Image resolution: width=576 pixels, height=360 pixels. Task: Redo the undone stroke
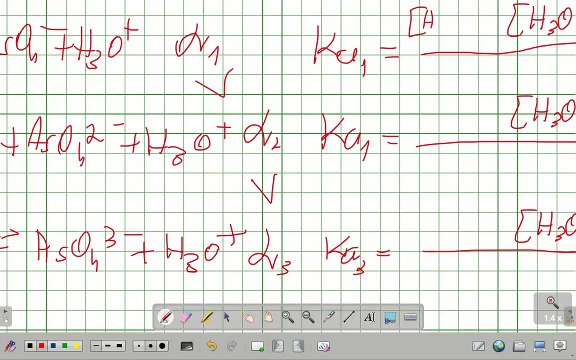[232, 346]
